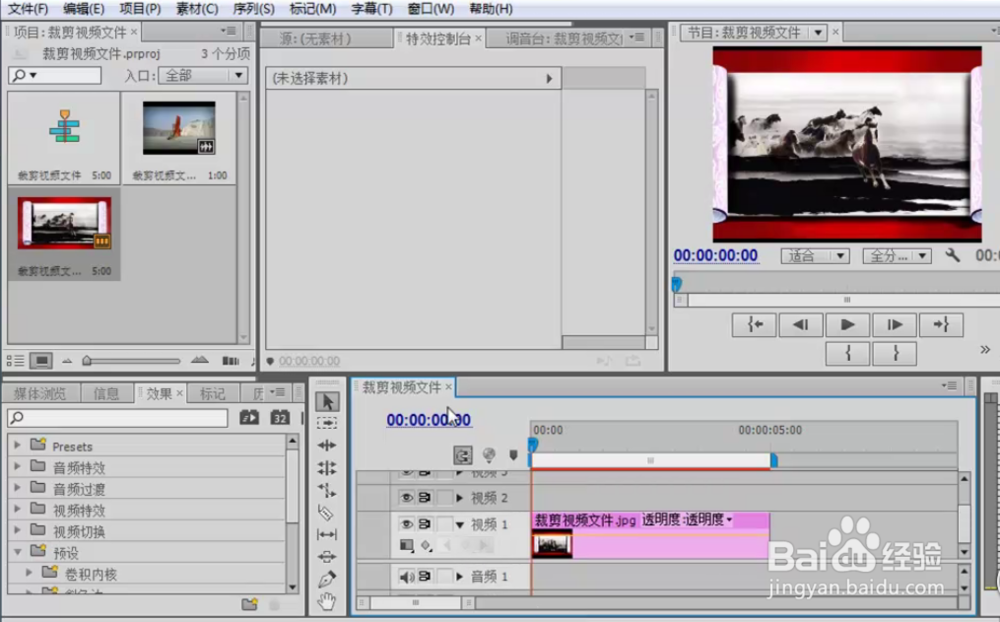Open clip 透明度 effect dropdown
Screen dimensions: 1000x622
coord(729,520)
